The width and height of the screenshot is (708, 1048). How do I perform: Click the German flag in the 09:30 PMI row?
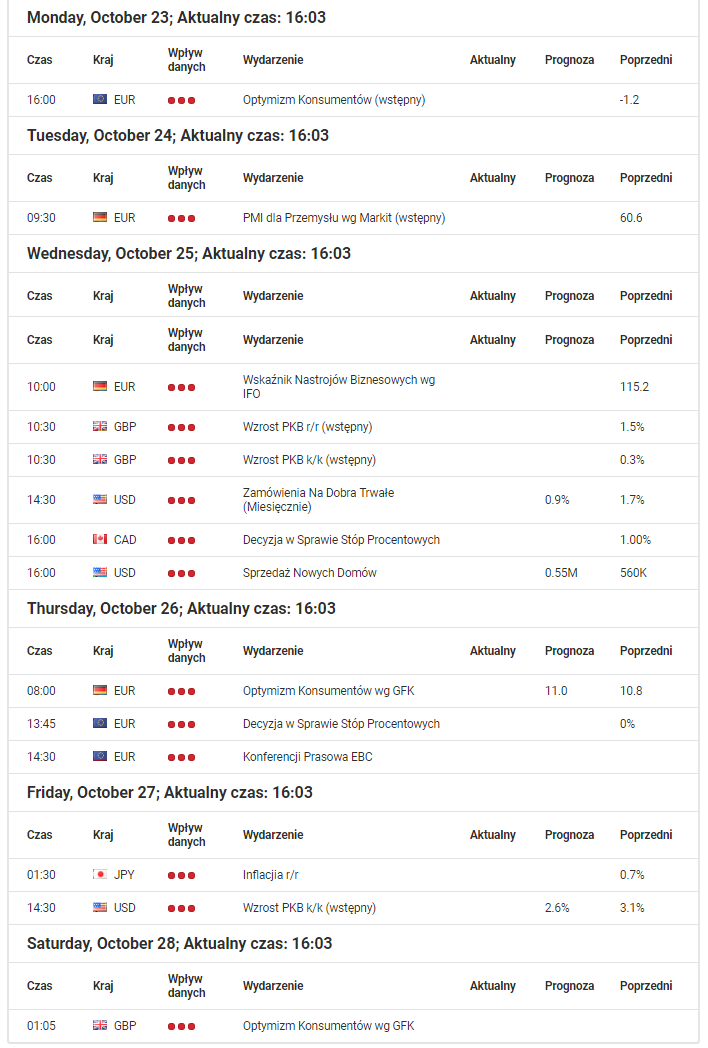(100, 217)
